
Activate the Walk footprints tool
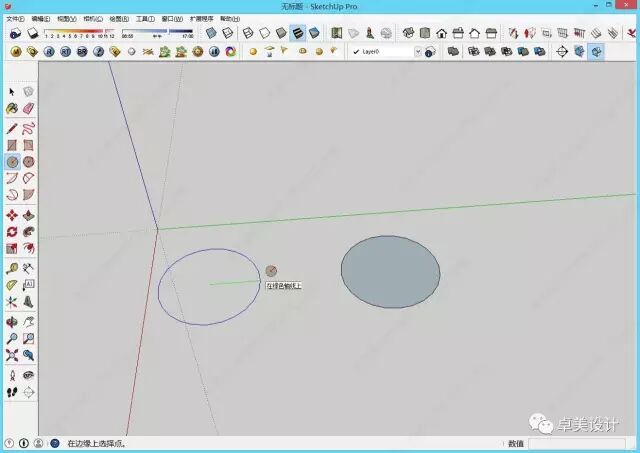coord(12,392)
